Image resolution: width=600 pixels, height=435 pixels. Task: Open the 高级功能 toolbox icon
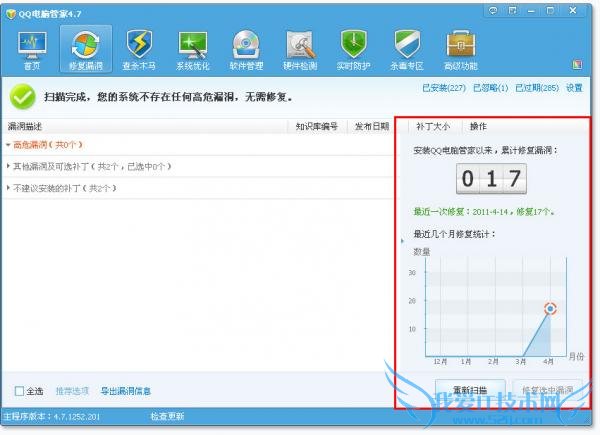point(461,50)
